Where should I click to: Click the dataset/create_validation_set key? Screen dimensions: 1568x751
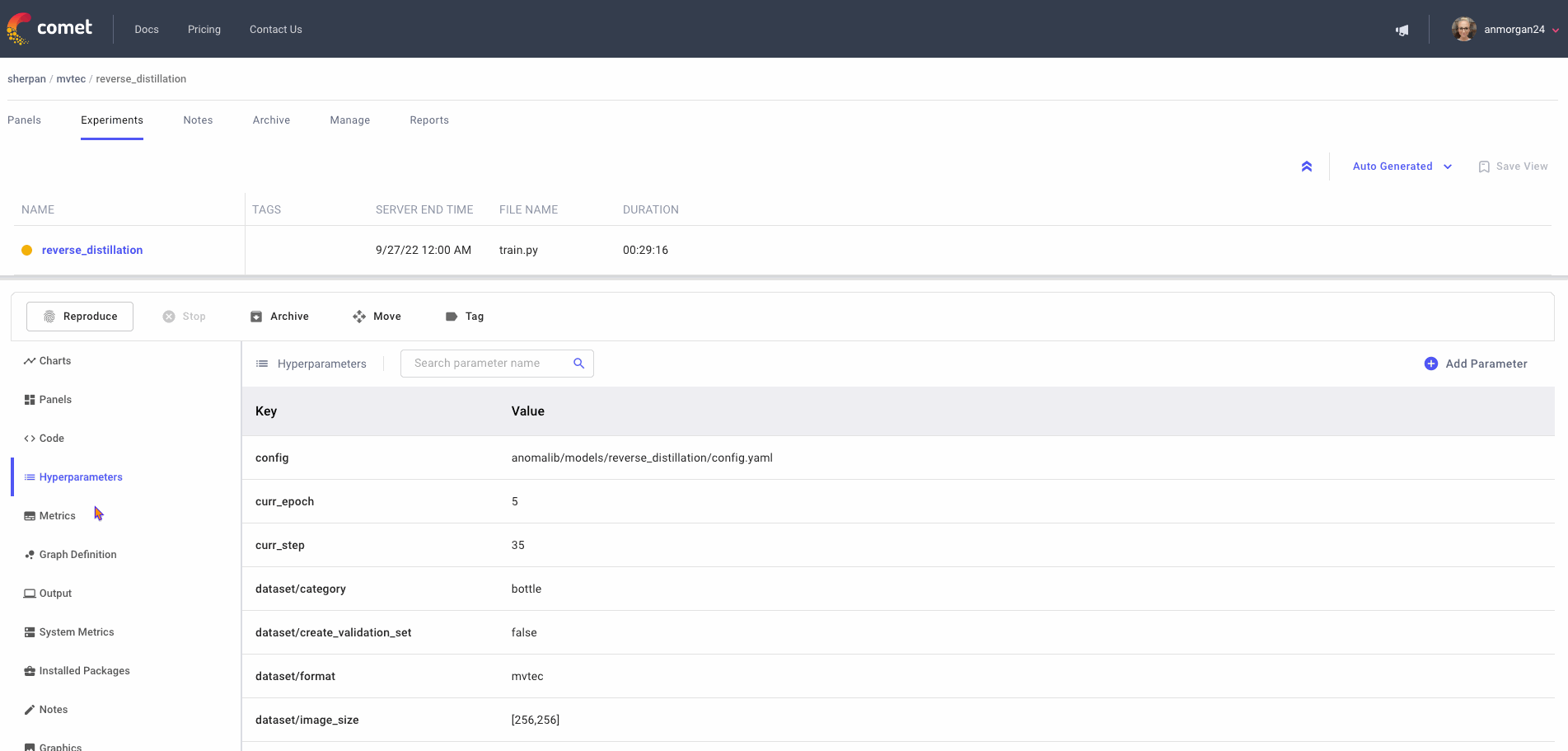(333, 633)
